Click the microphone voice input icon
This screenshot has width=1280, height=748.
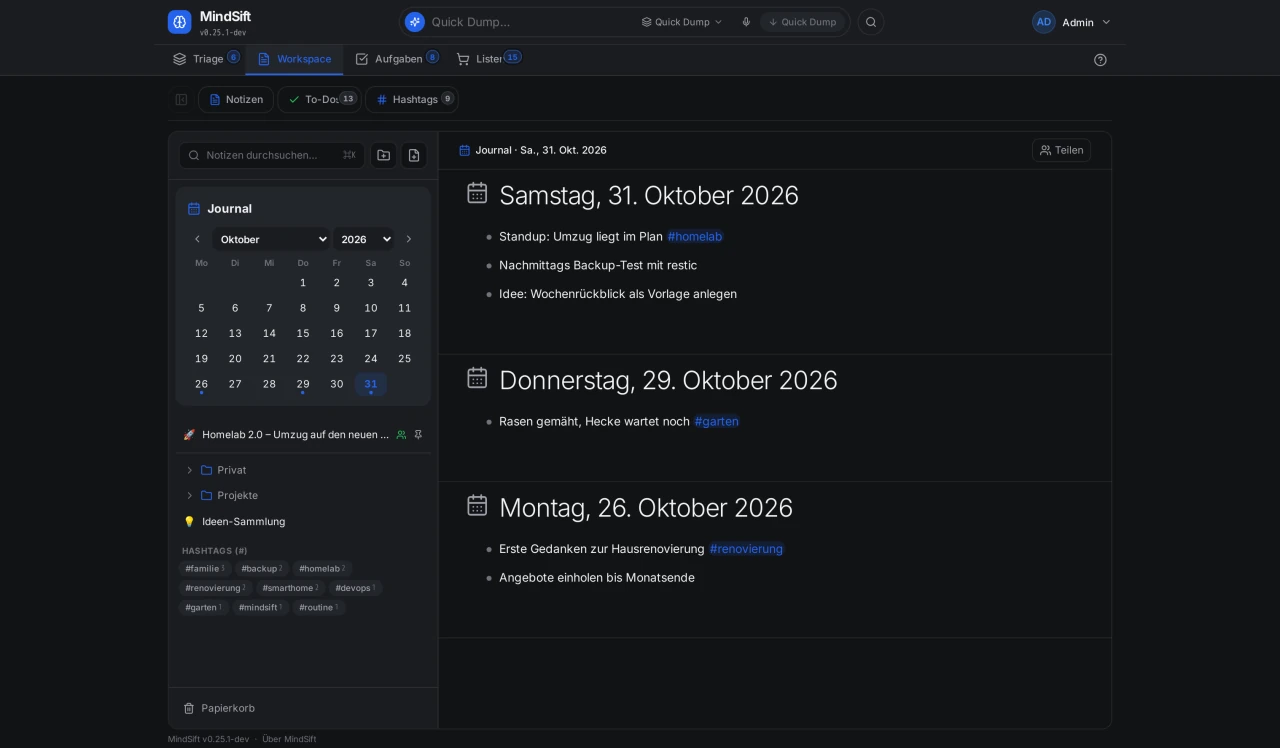(x=746, y=22)
